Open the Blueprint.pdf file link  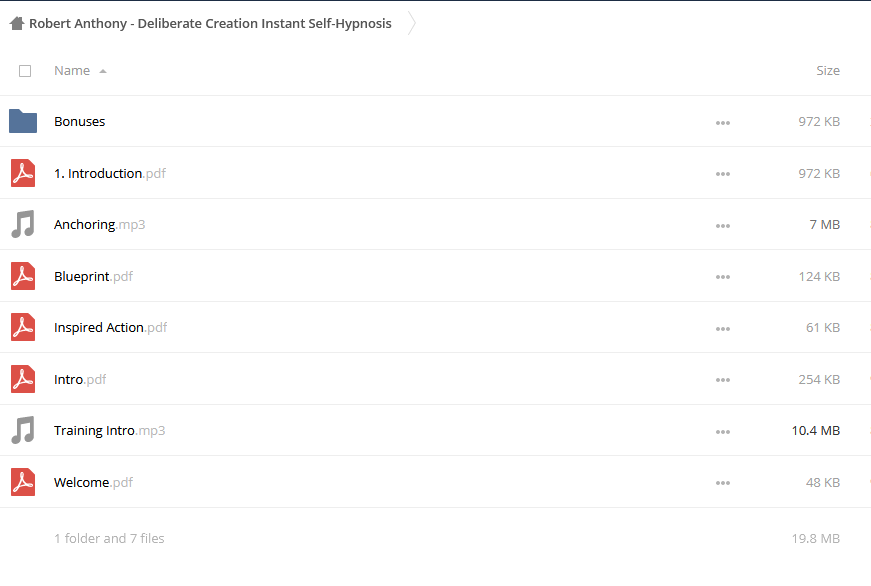[93, 277]
